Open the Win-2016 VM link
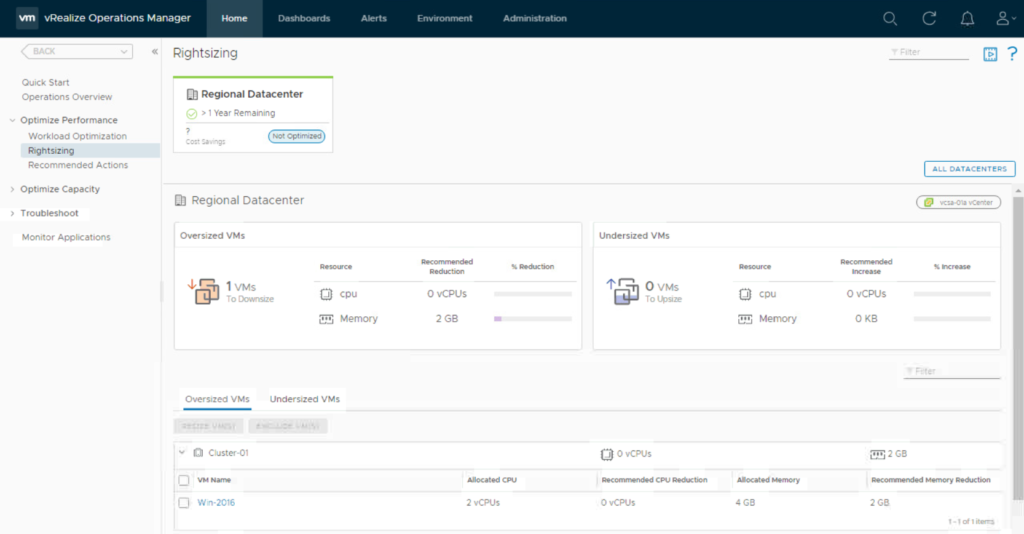The width and height of the screenshot is (1024, 534). click(216, 503)
